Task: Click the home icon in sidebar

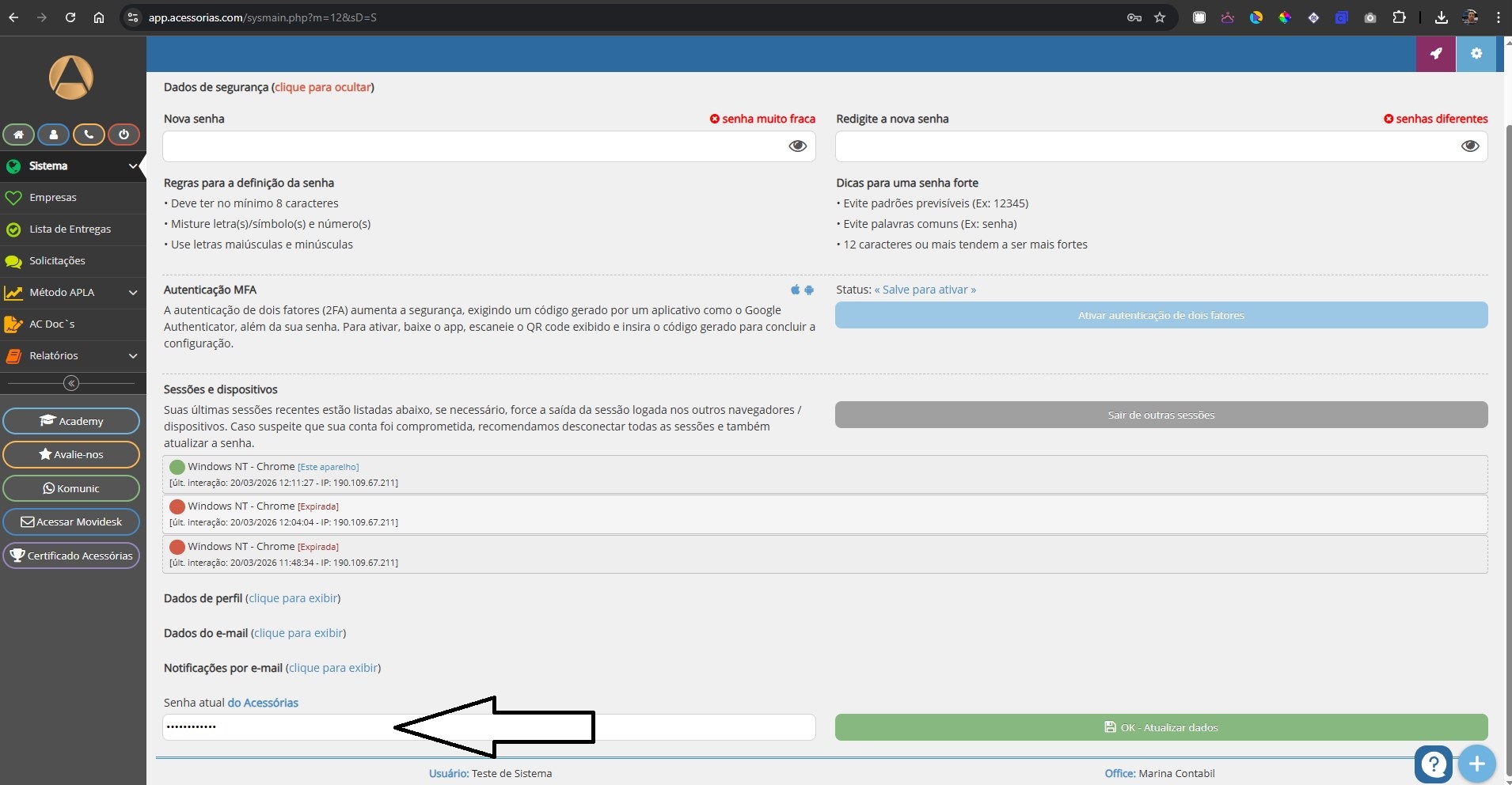Action: [x=18, y=135]
